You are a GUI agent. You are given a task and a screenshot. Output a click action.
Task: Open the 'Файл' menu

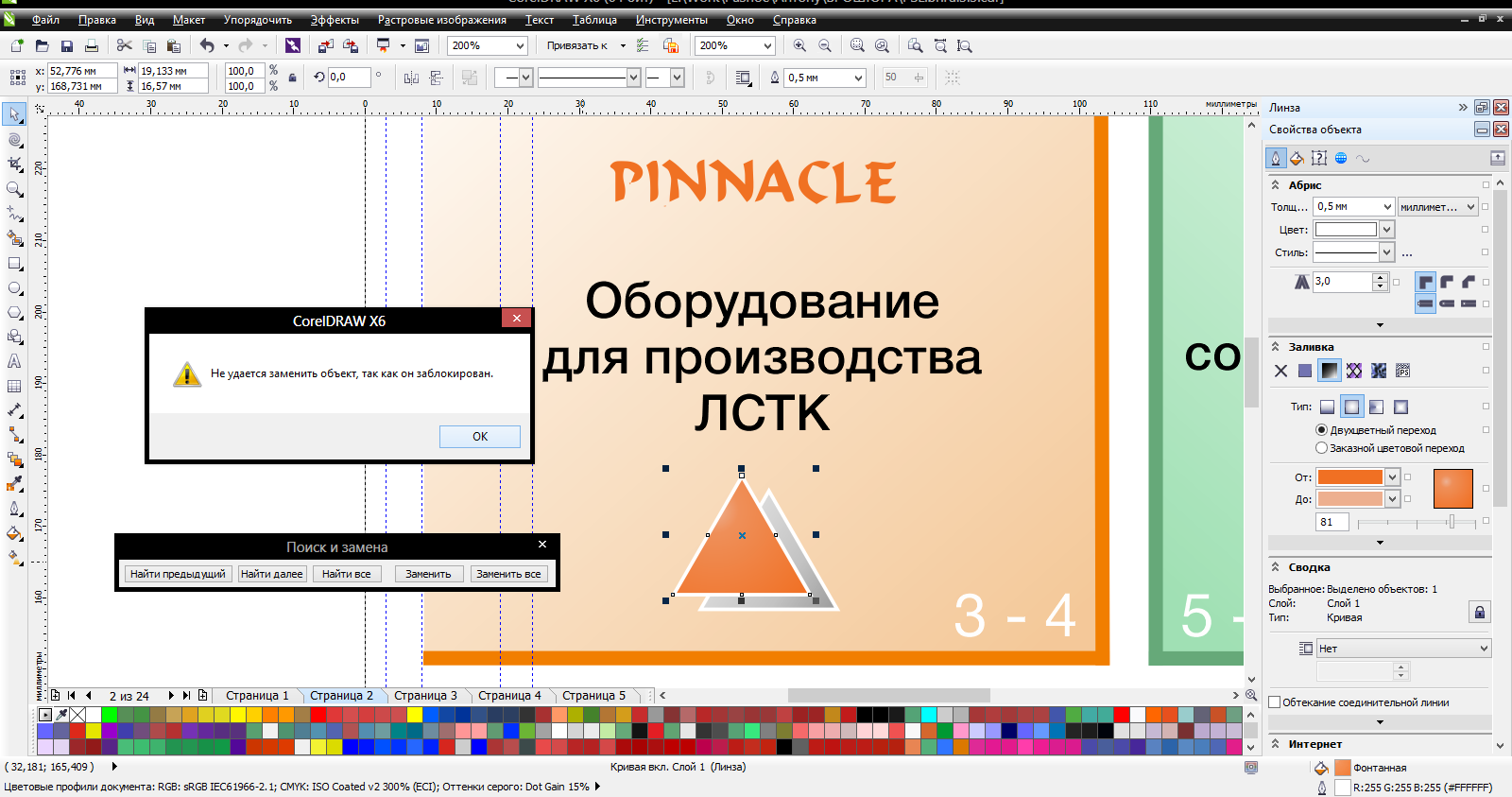pos(45,20)
